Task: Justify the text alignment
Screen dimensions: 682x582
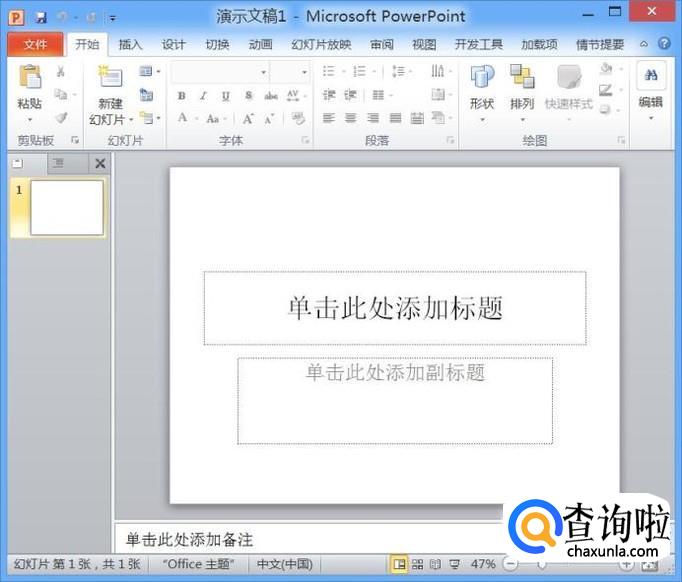Action: (x=395, y=118)
